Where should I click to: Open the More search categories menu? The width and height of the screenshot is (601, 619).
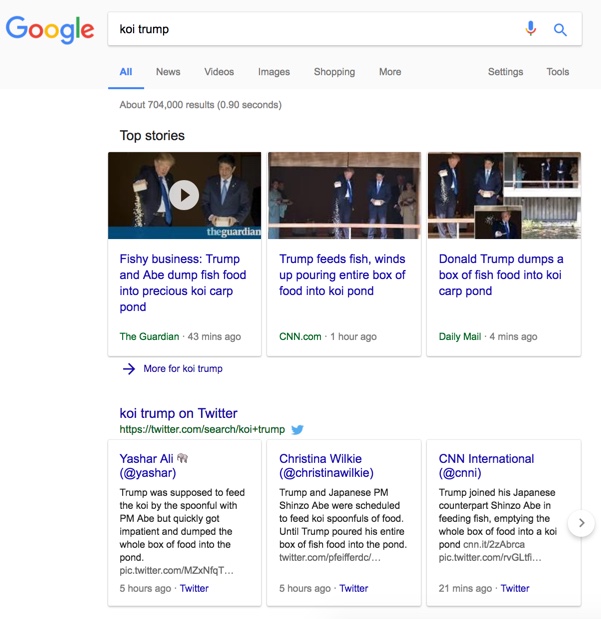[390, 72]
